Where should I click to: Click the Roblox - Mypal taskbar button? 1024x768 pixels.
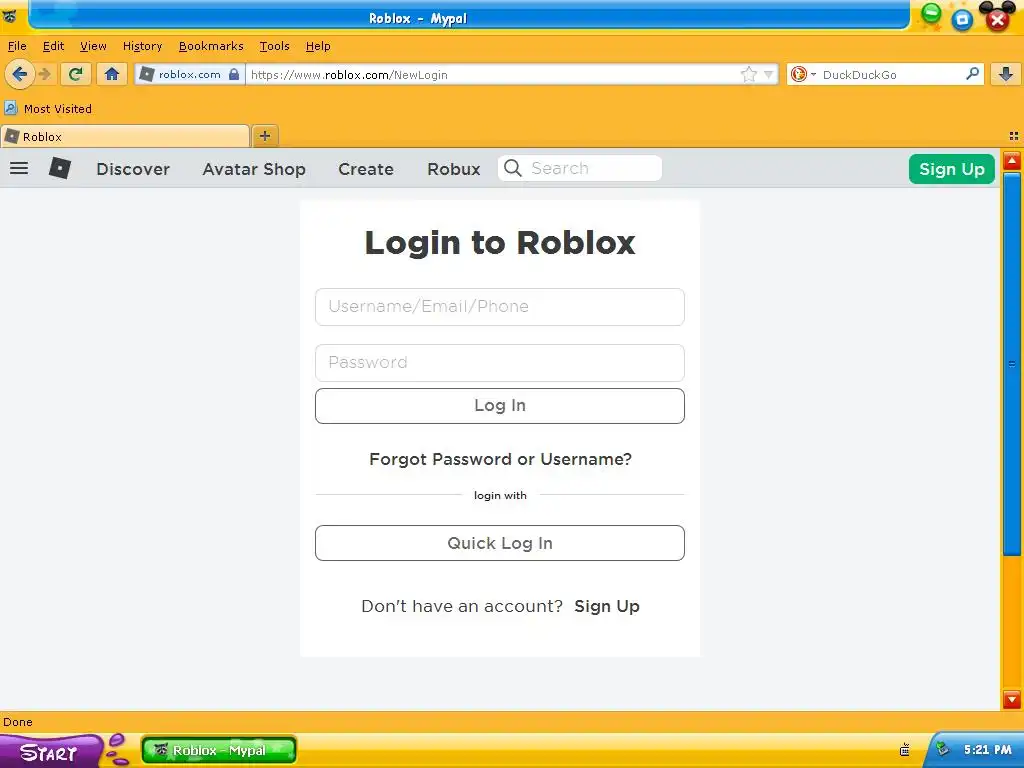pyautogui.click(x=219, y=750)
